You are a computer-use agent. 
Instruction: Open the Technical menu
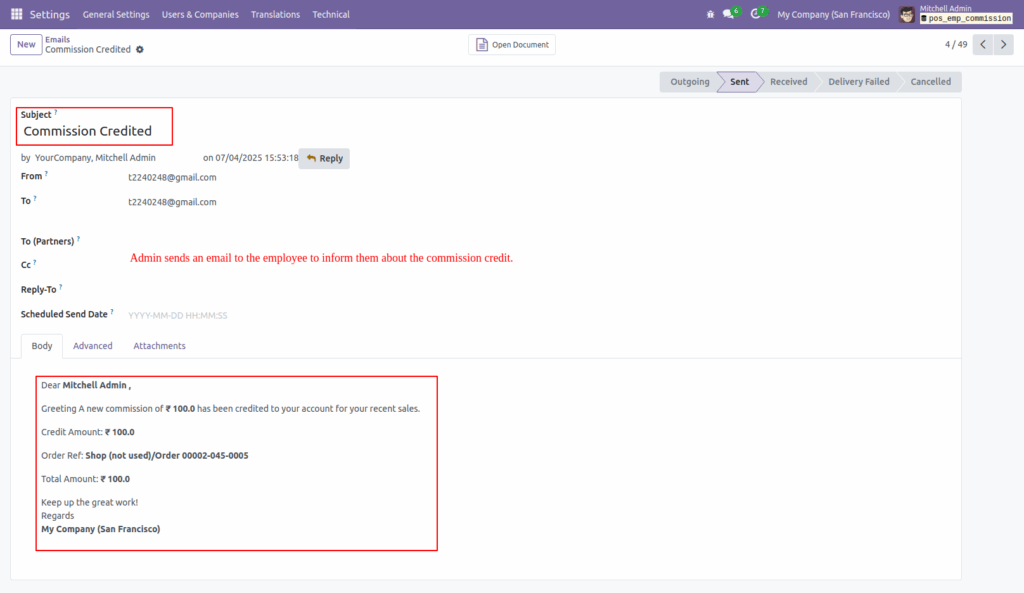(330, 14)
